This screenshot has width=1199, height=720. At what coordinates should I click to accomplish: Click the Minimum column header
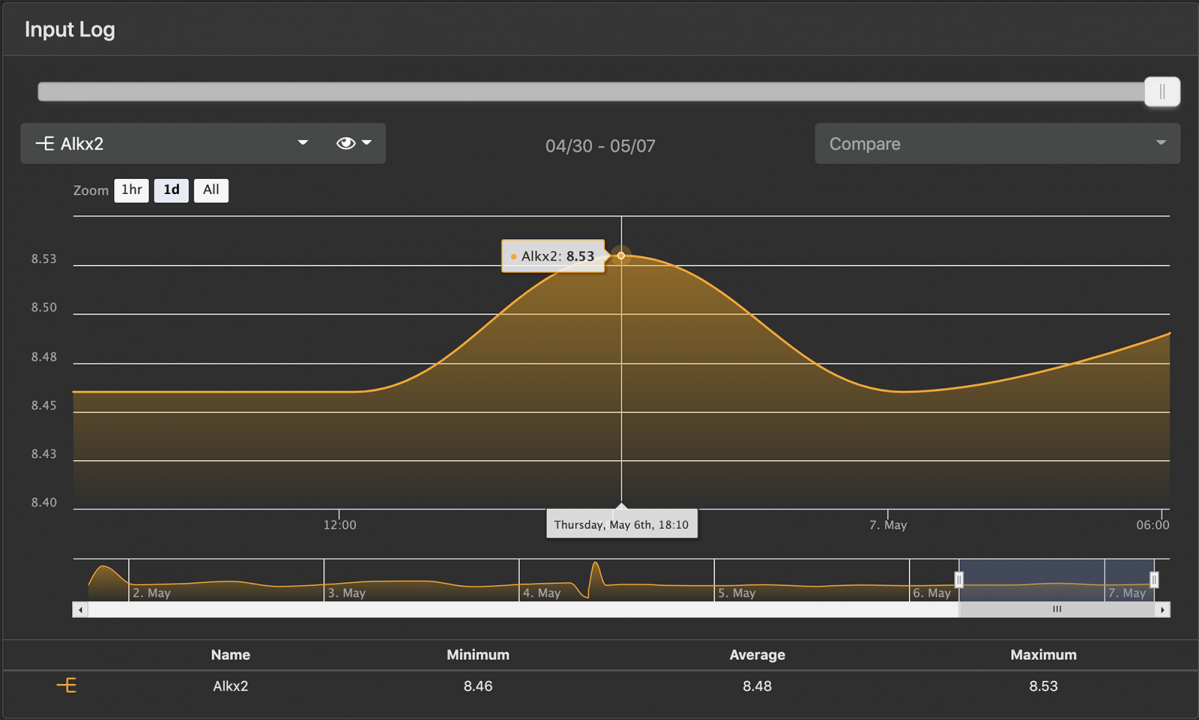click(478, 655)
